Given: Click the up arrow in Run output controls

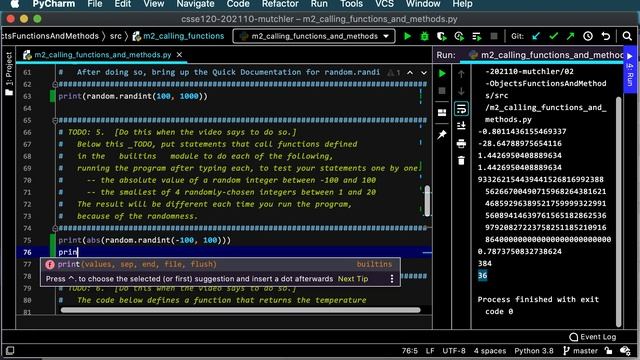Looking at the screenshot, I should pos(461,74).
